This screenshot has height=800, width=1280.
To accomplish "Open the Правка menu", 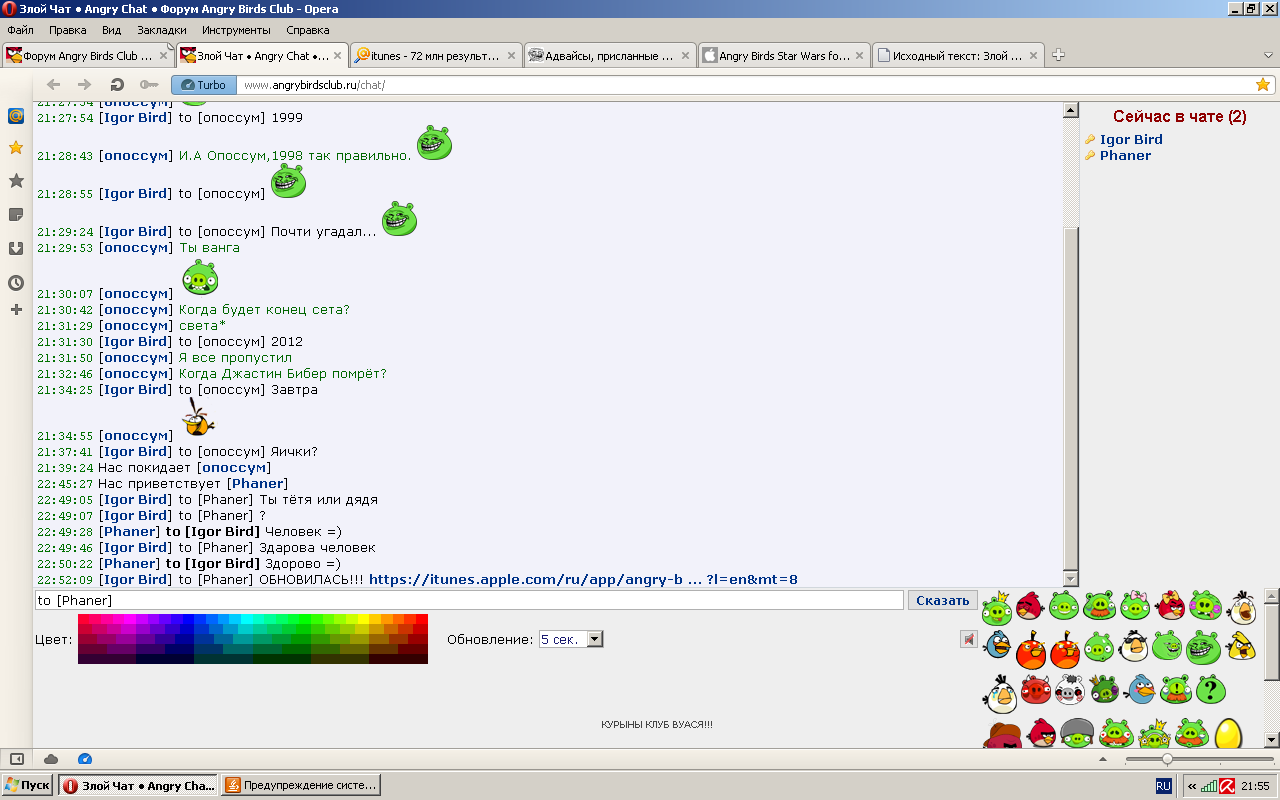I will click(68, 30).
